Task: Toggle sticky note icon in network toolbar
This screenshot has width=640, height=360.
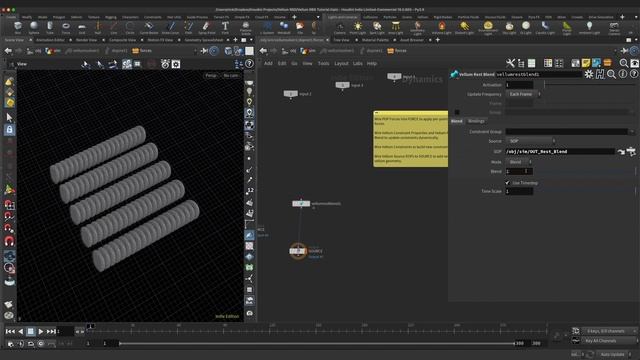Action: [x=586, y=63]
